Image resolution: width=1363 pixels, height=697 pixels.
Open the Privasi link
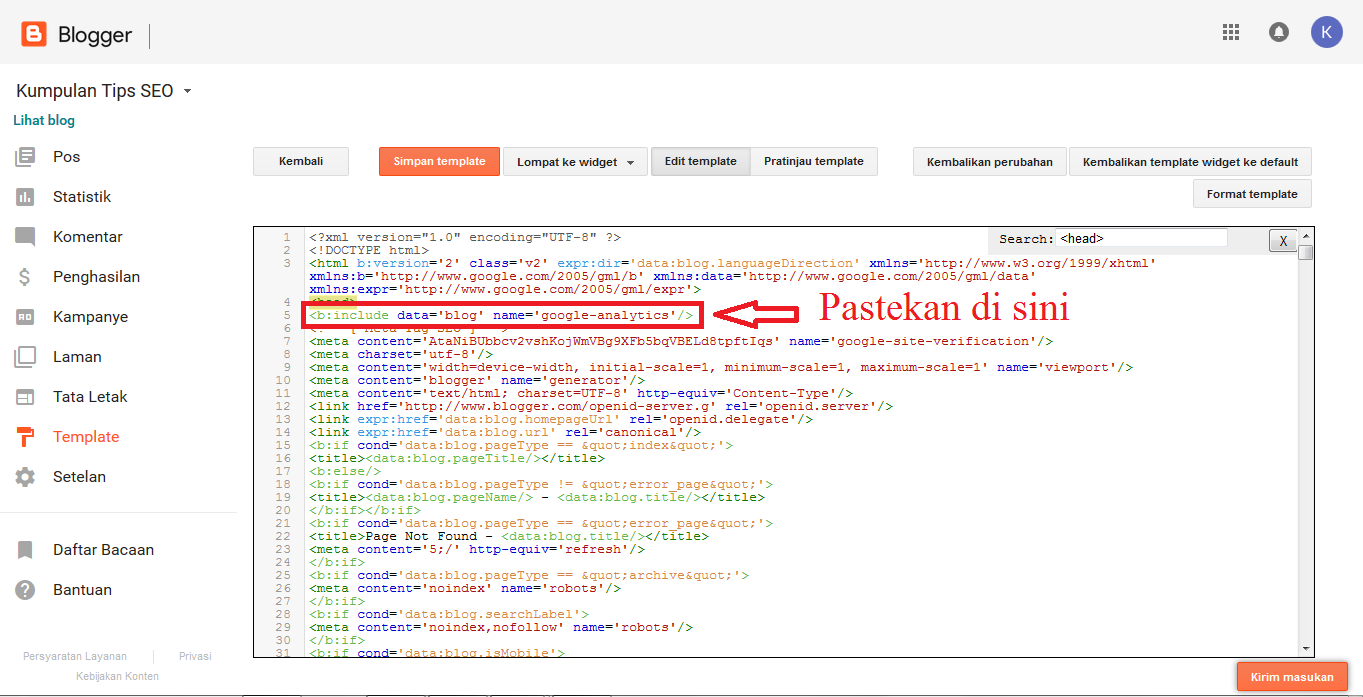[195, 656]
